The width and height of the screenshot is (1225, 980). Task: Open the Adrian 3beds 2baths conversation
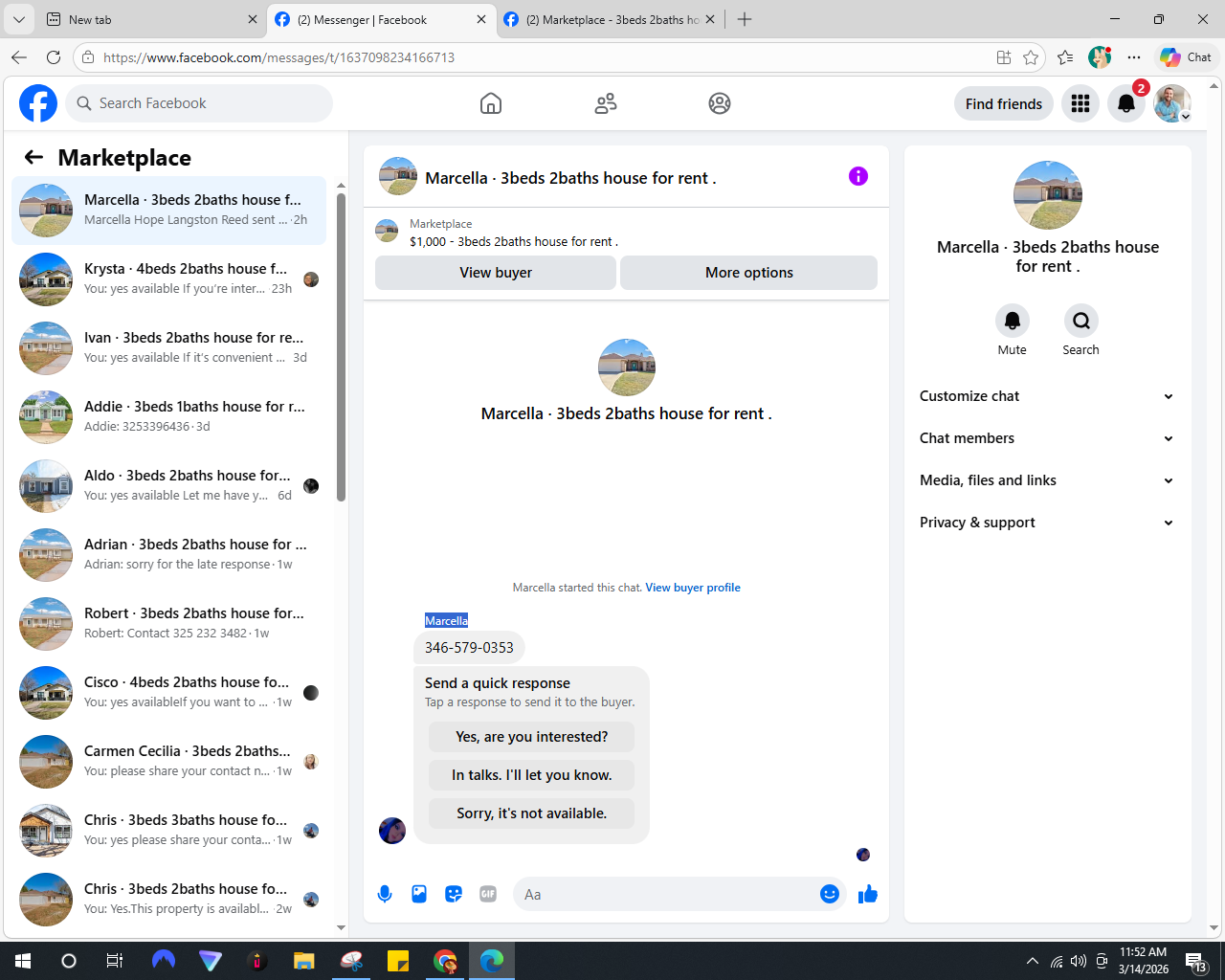(168, 555)
